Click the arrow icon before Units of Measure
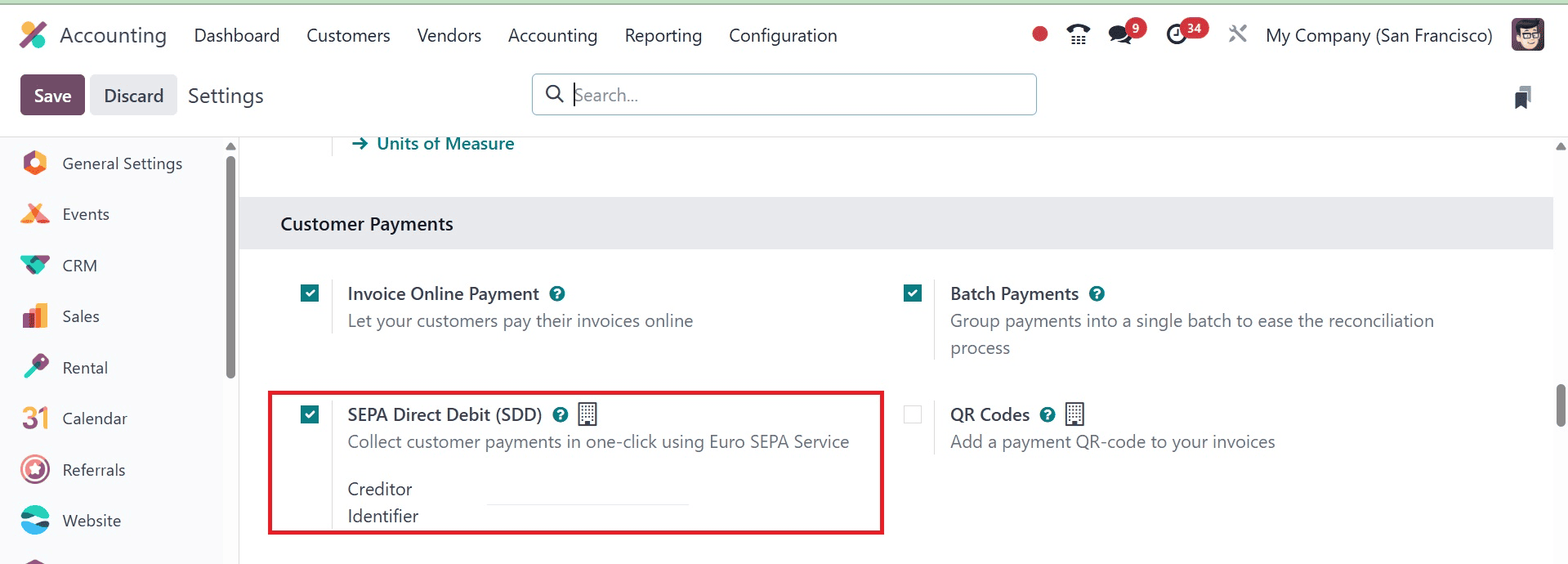The width and height of the screenshot is (1568, 564). click(360, 144)
